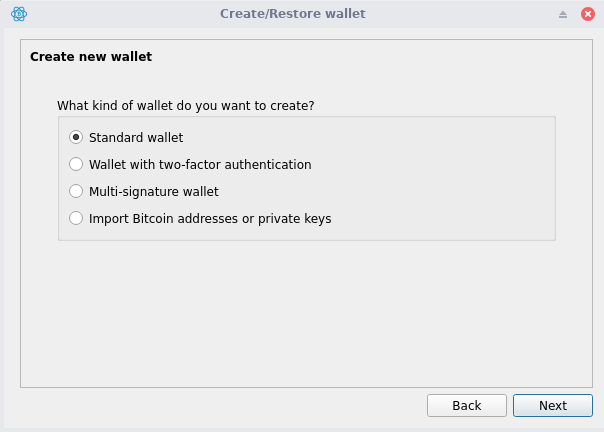Close the Create/Restore wallet dialog
The height and width of the screenshot is (432, 604).
tap(587, 14)
